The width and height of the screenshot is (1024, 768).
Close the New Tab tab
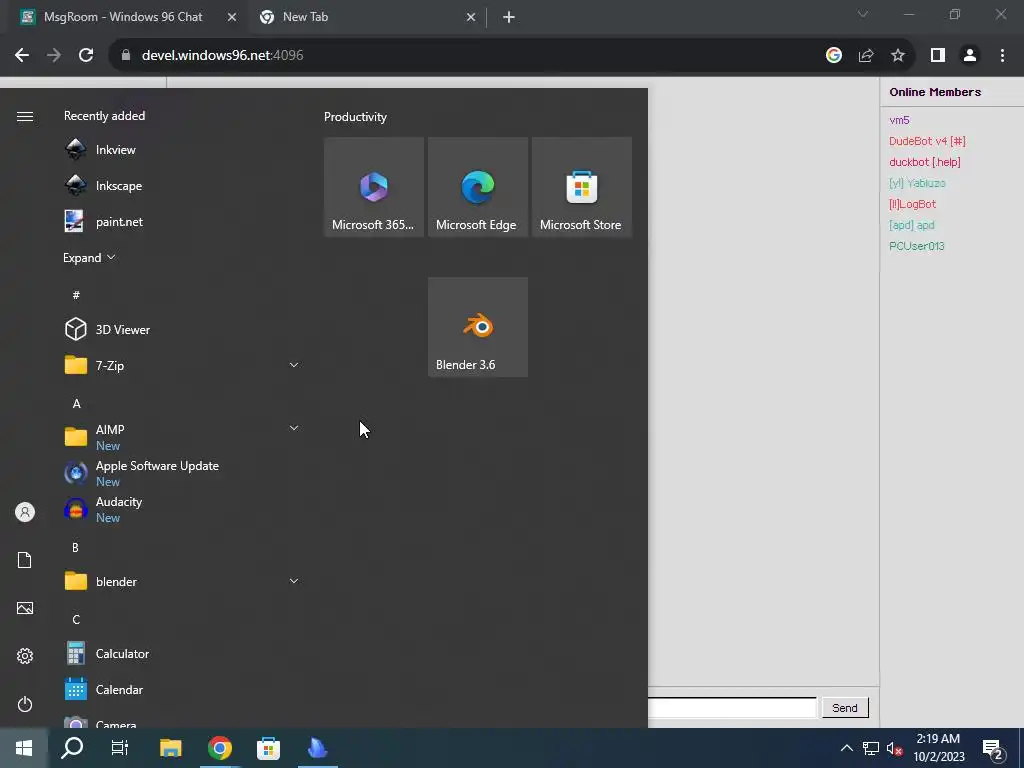click(471, 17)
